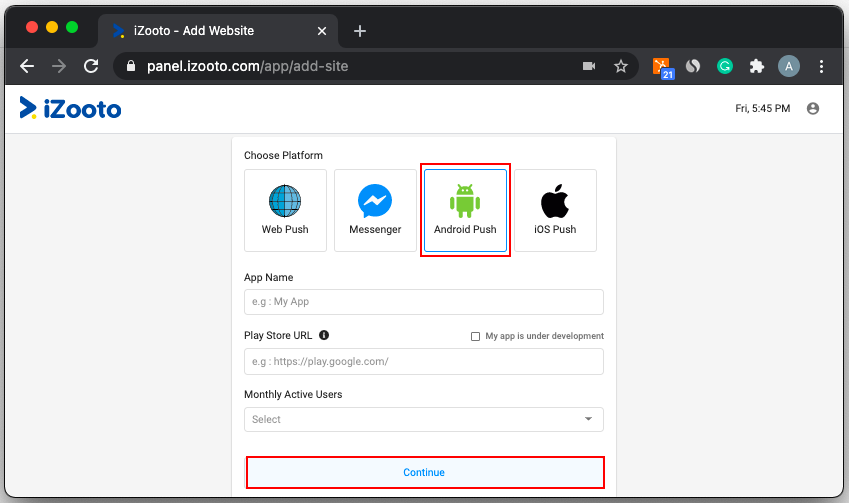Select the Web Push platform

click(285, 210)
